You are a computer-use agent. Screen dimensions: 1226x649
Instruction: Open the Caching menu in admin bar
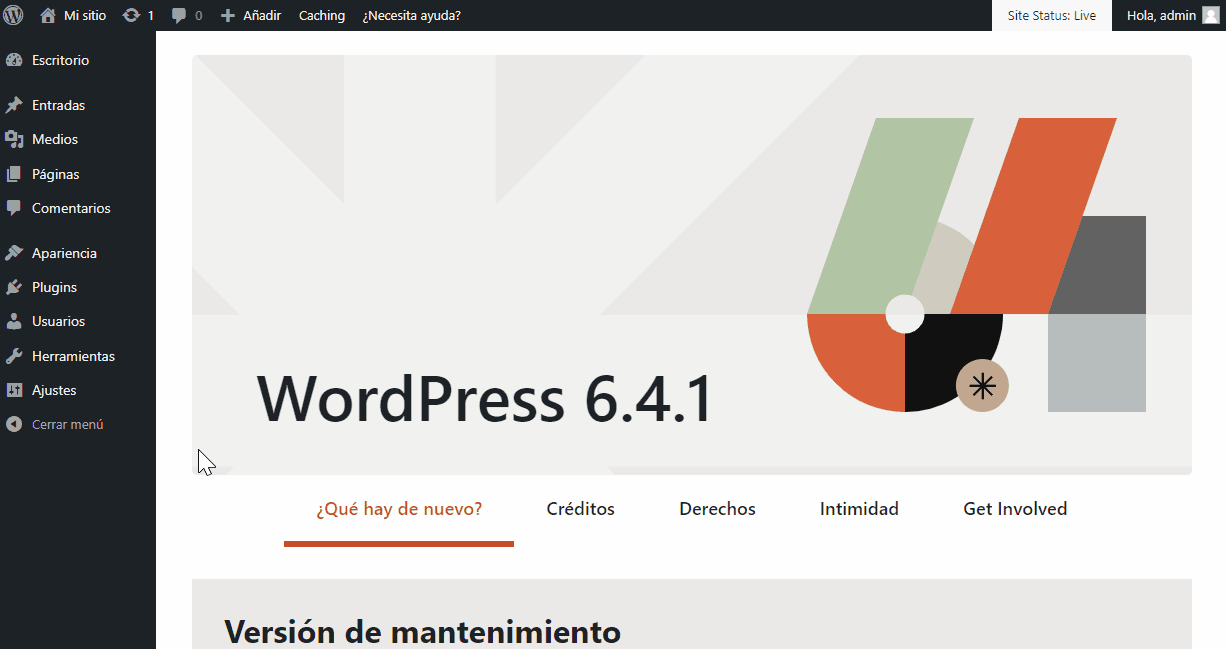[322, 15]
